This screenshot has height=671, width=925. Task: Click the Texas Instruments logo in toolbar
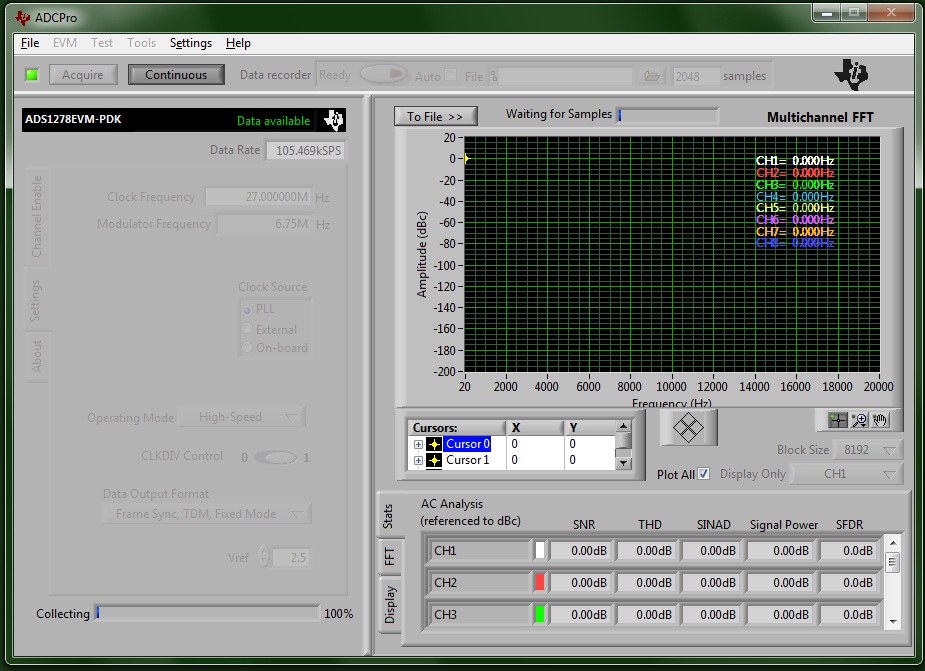point(852,73)
